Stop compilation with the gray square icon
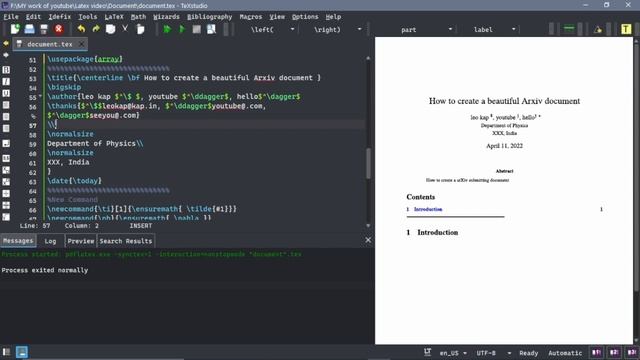Screen dimensions: 640x360 click(x=196, y=29)
